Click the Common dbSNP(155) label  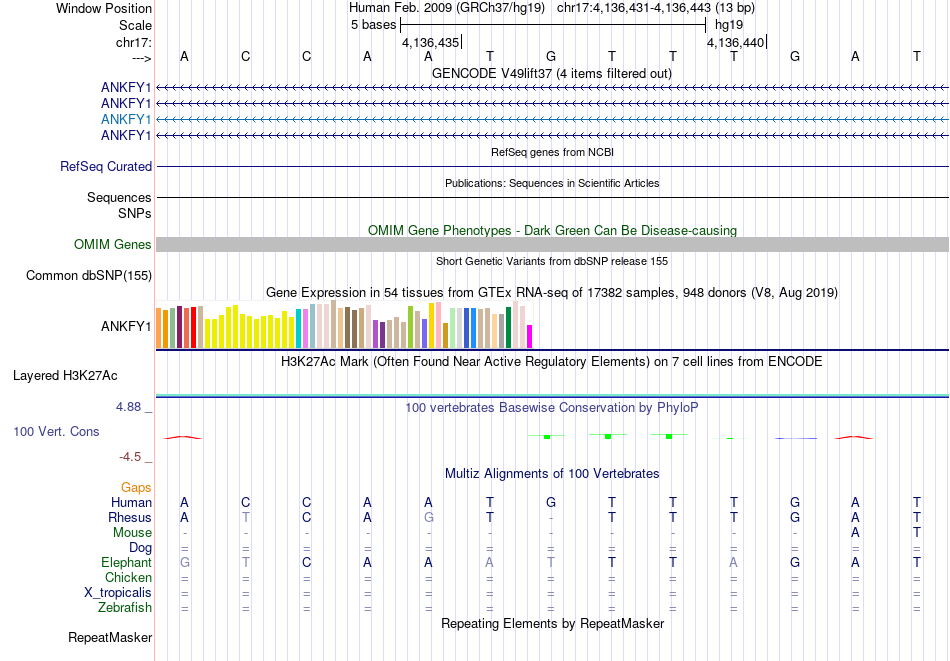pos(89,276)
